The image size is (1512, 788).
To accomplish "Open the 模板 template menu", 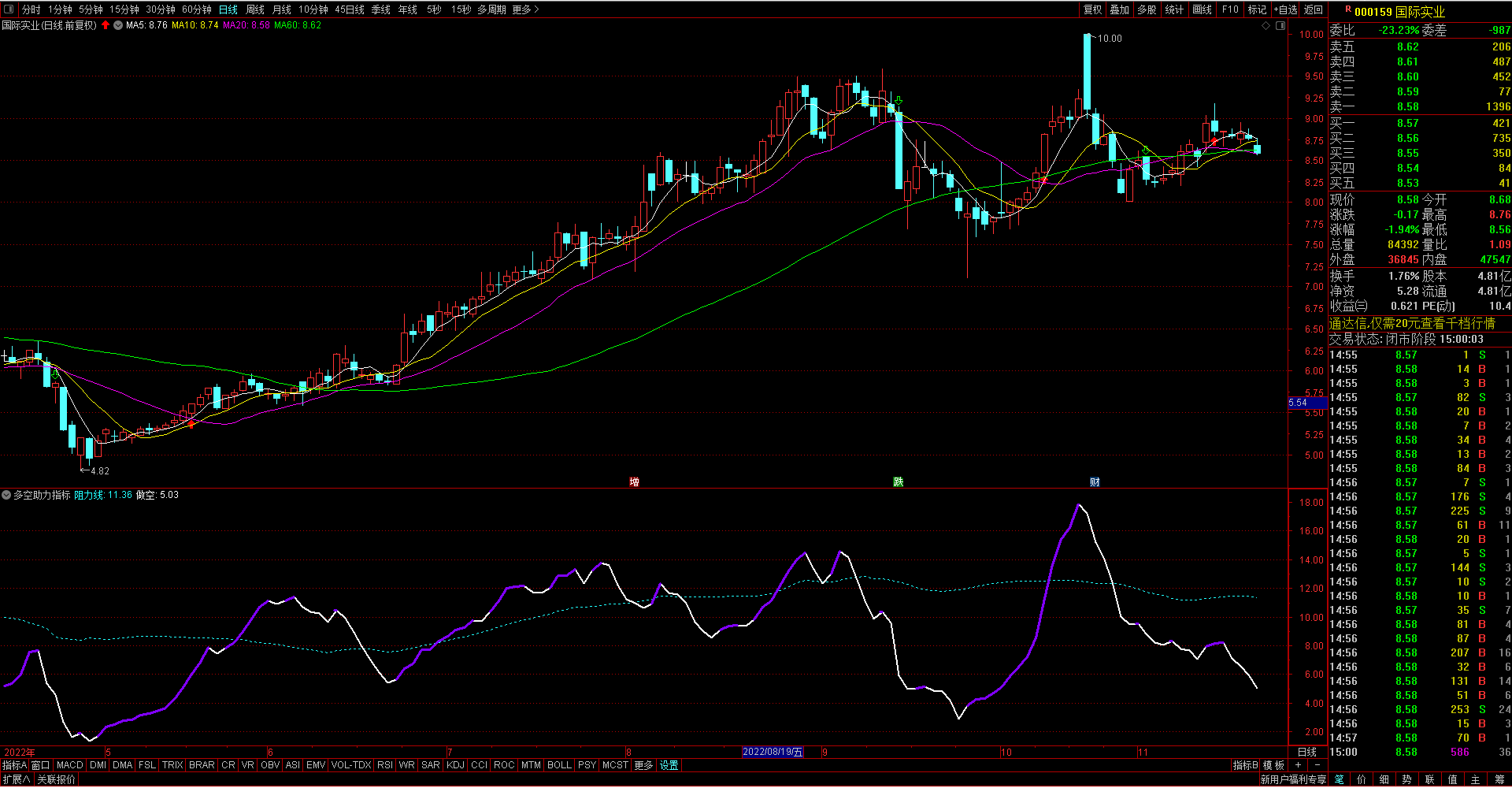I will coord(1274,765).
